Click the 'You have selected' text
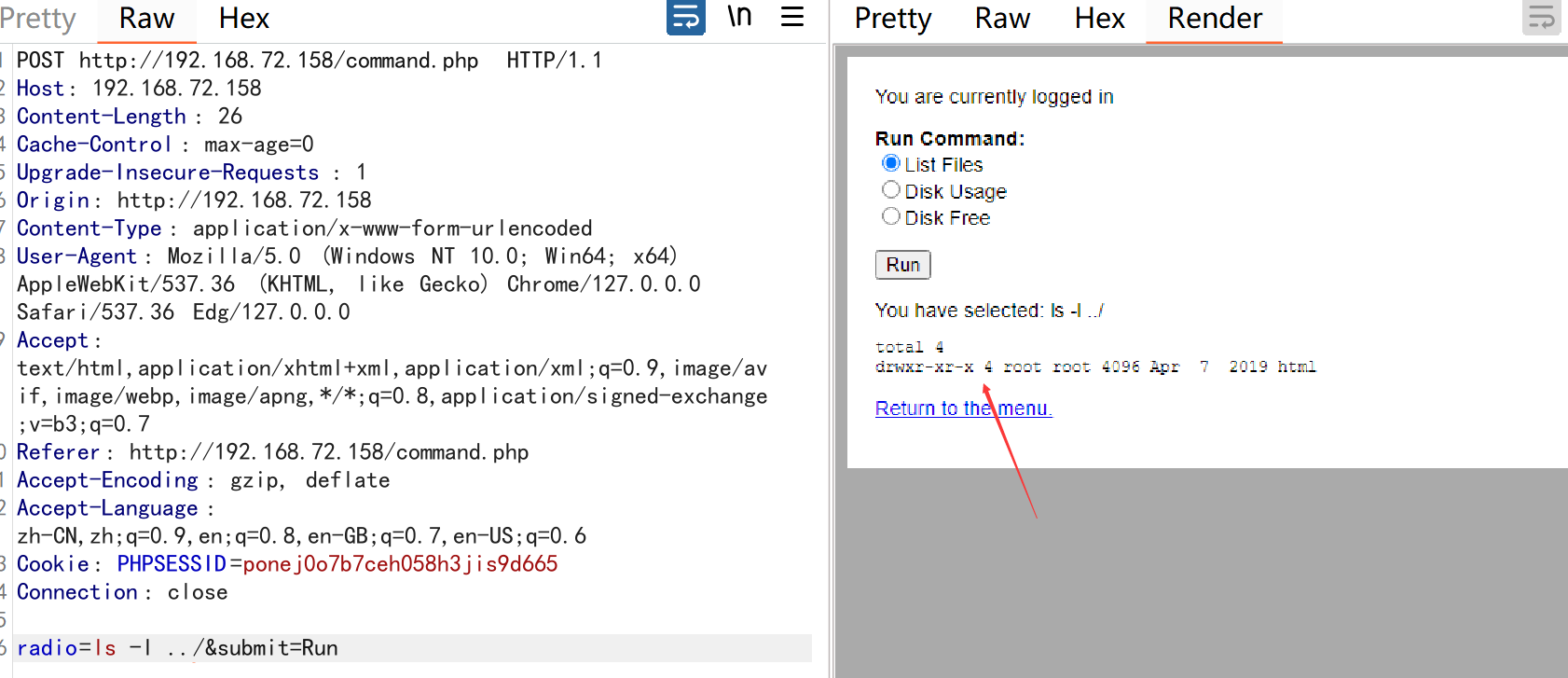The image size is (1568, 678). point(989,311)
